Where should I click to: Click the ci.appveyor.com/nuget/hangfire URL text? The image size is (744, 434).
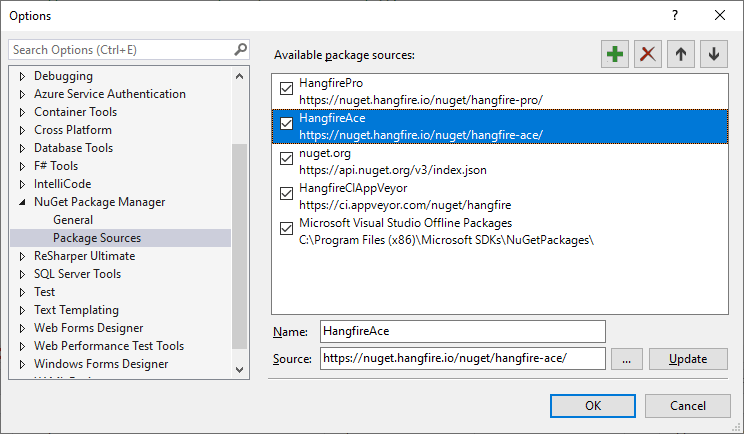pyautogui.click(x=405, y=205)
